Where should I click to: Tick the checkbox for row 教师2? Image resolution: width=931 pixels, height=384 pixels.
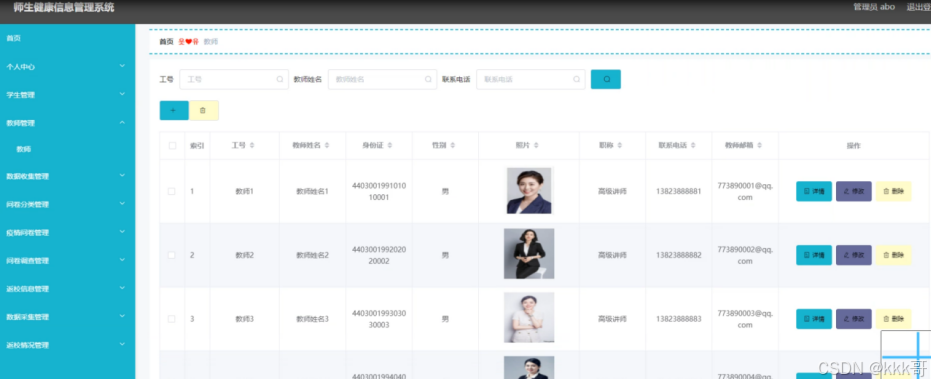172,255
